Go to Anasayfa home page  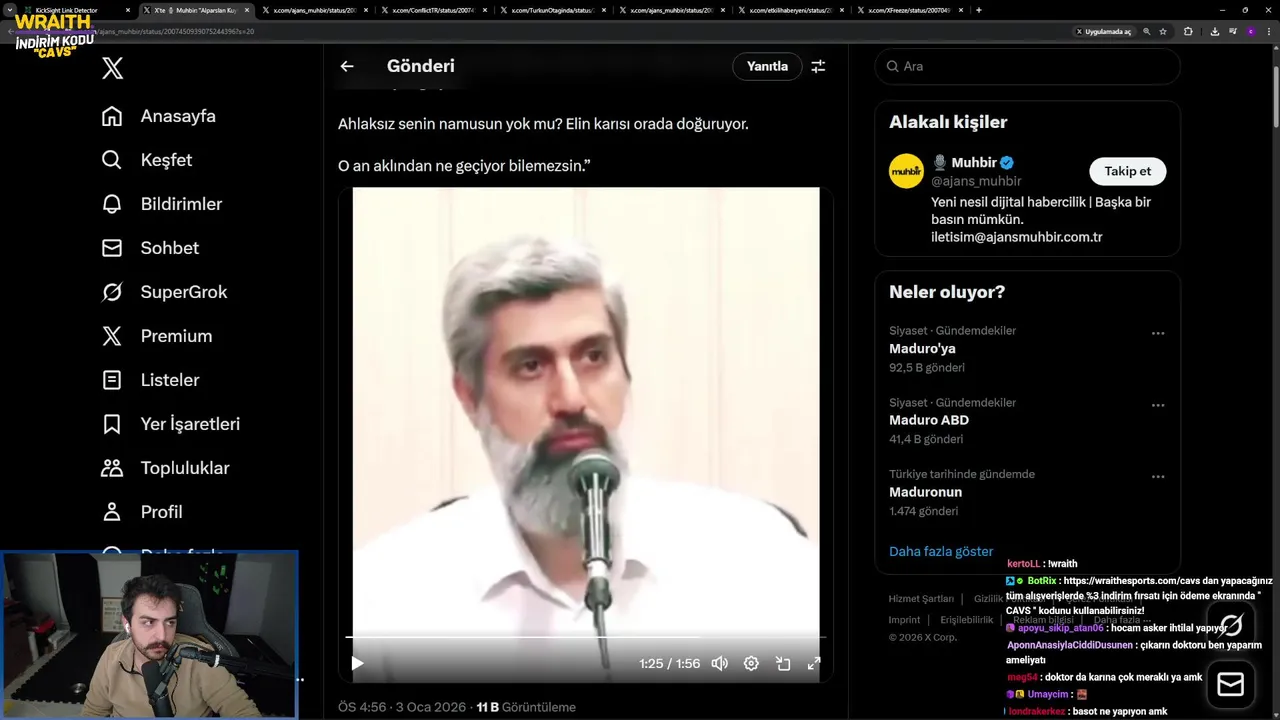[x=159, y=116]
